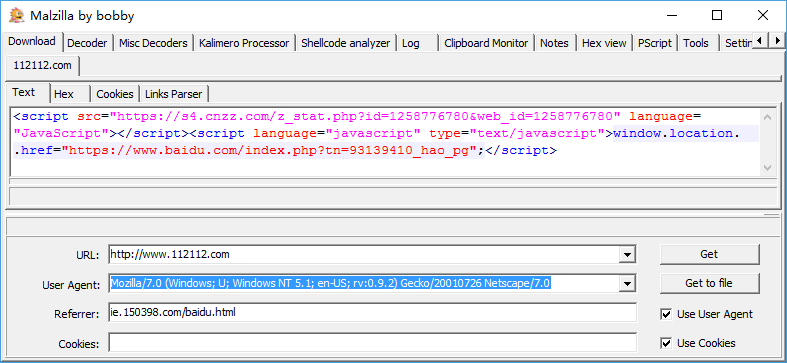Close the Malzilla window
Viewport: 787px width, 363px height.
[x=763, y=16]
